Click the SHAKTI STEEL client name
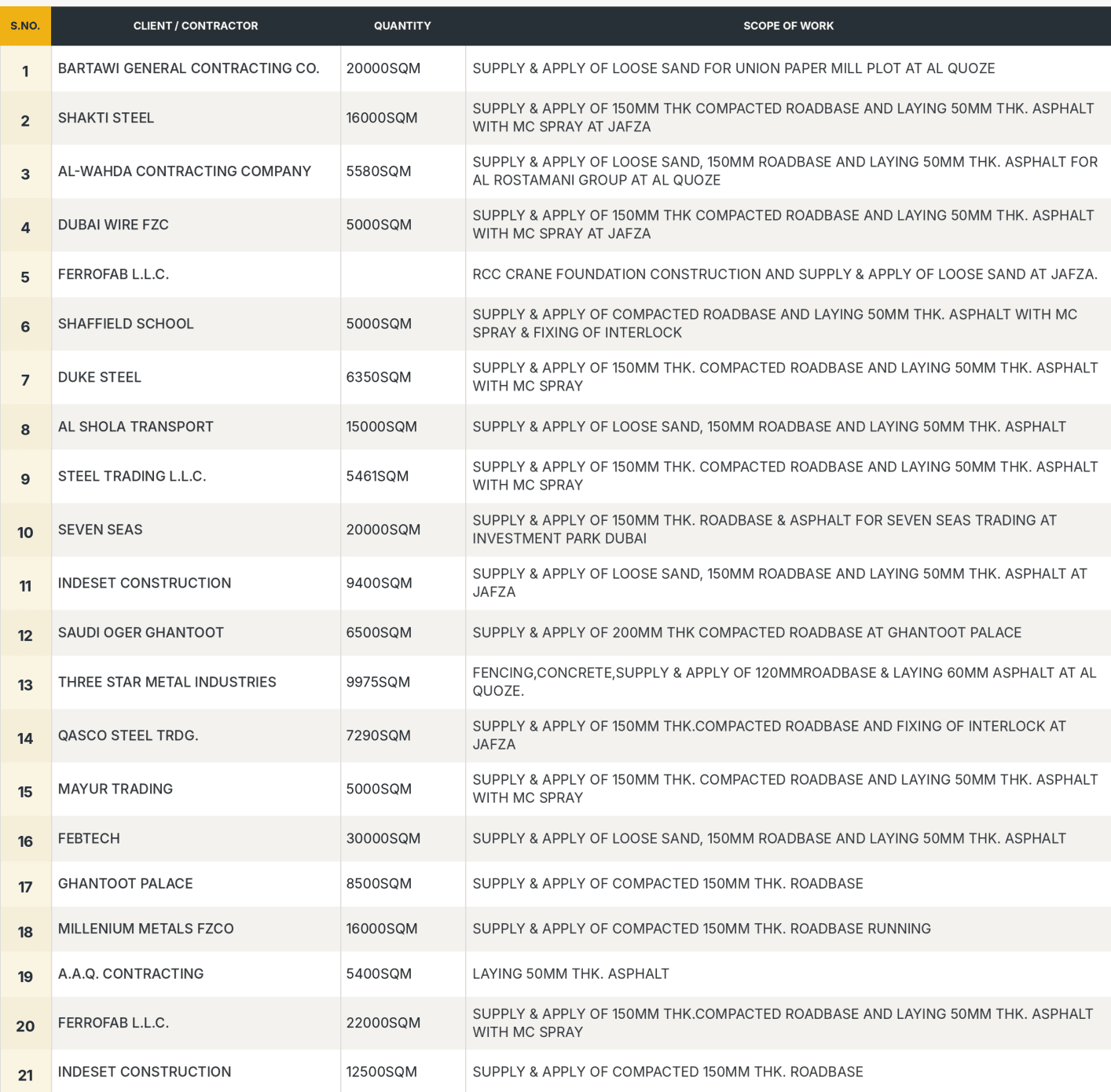The width and height of the screenshot is (1111, 1092). (106, 118)
